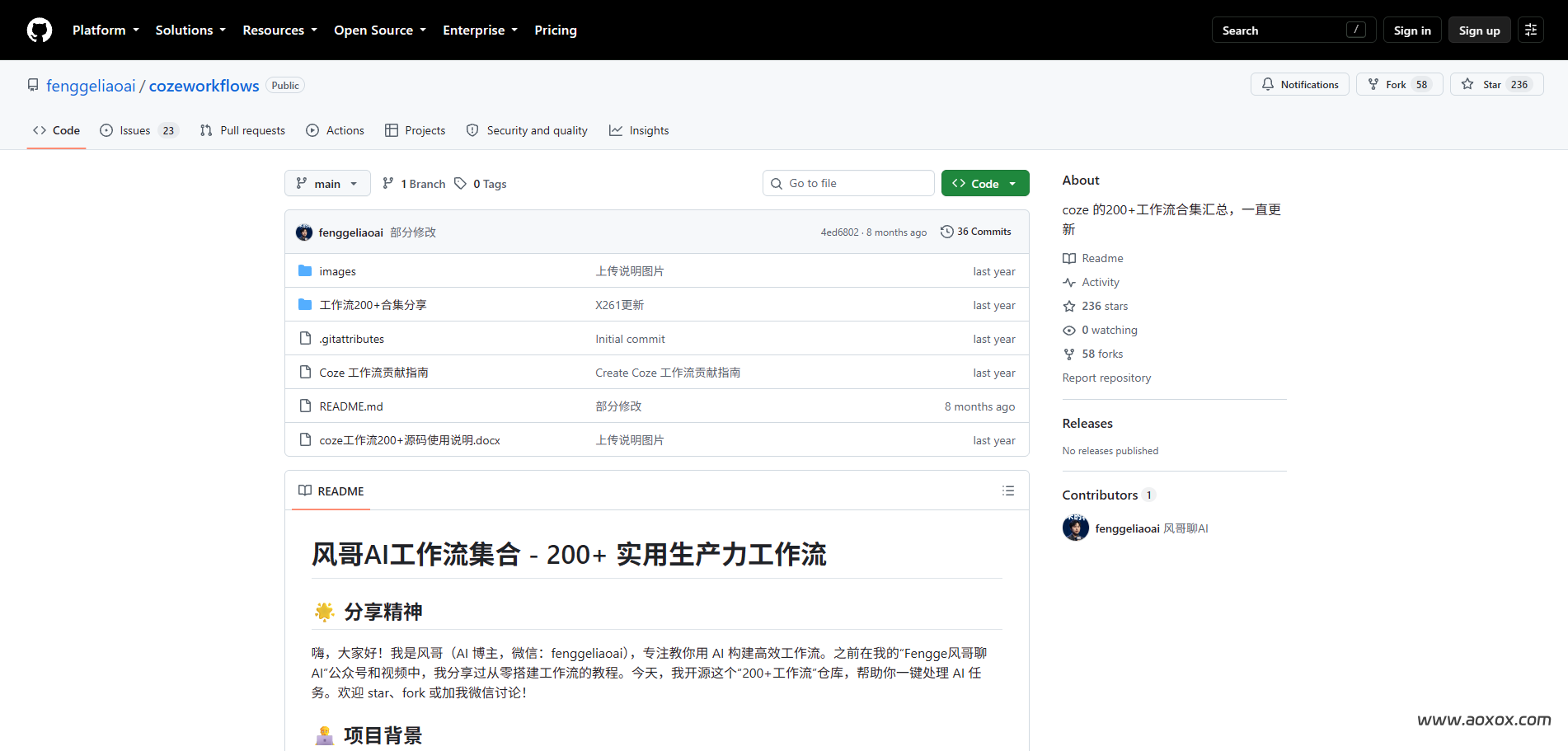
Task: Open the appearance settings icon beside Sign up
Action: (1531, 30)
